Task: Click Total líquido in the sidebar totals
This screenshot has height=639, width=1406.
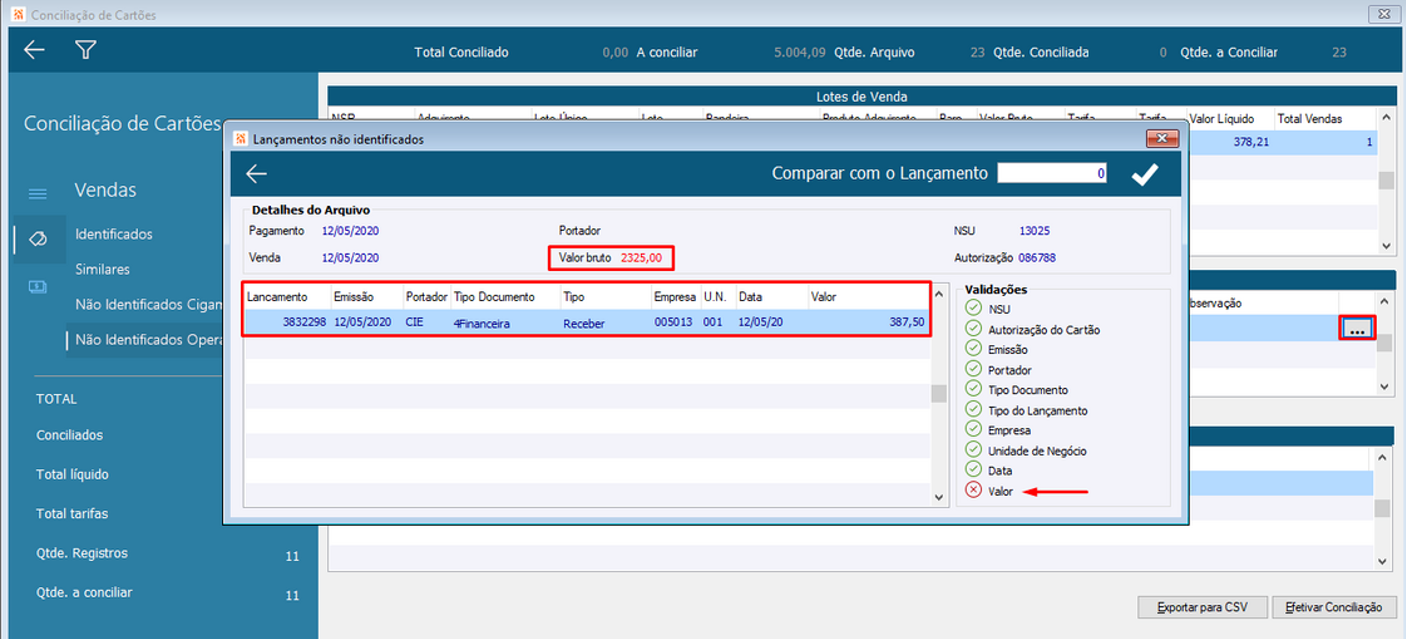Action: 72,474
